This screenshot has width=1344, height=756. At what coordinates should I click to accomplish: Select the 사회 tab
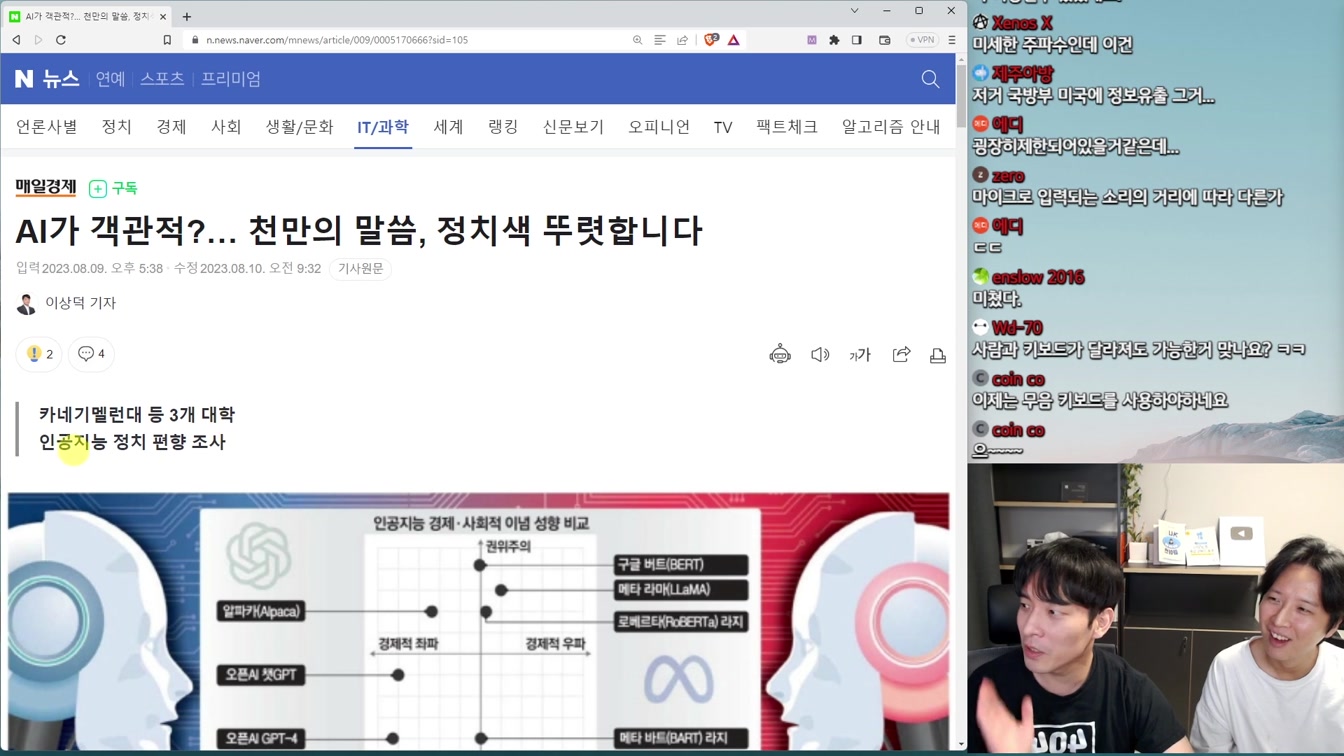226,127
